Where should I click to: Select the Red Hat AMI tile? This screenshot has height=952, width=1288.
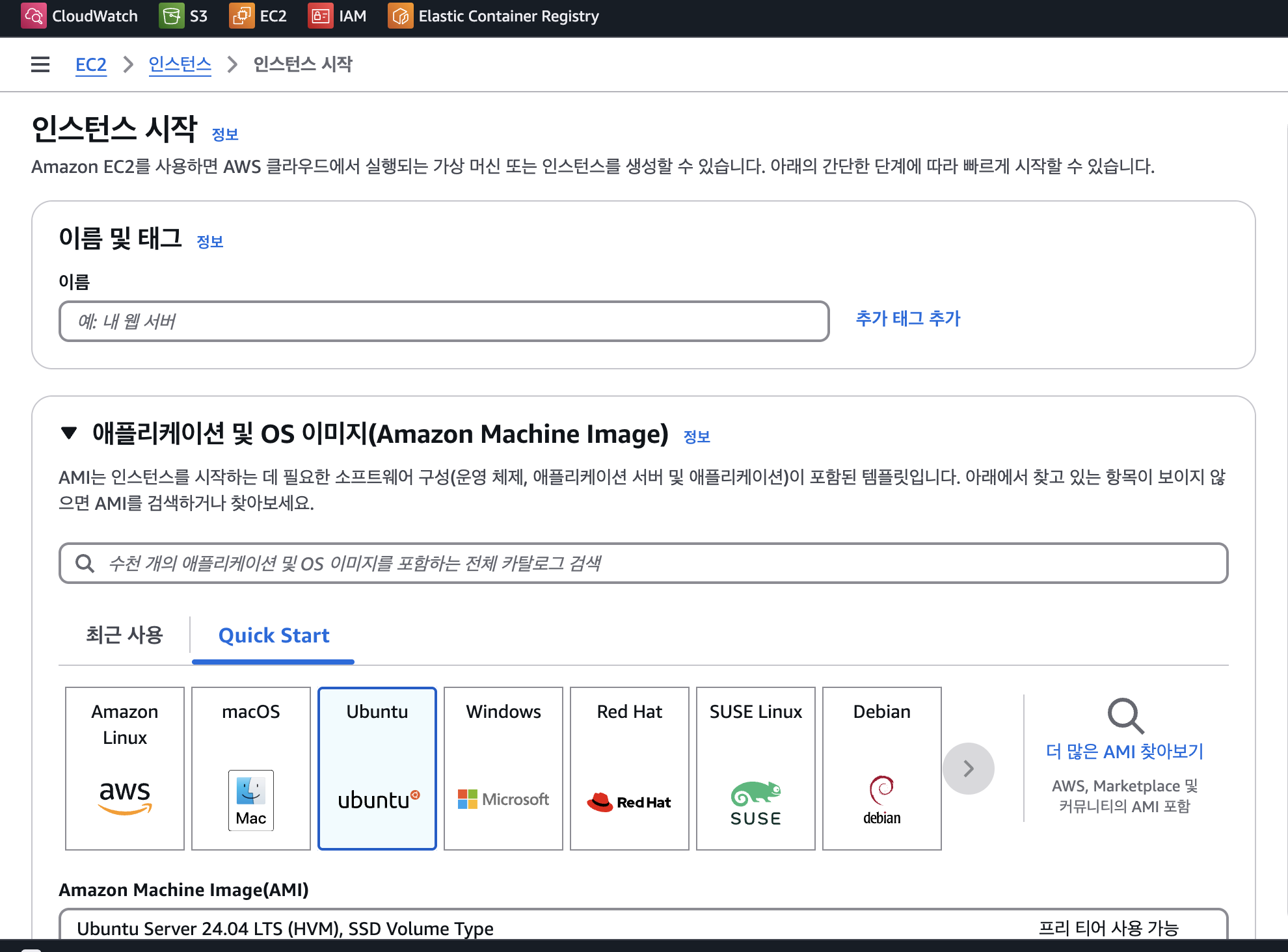click(x=630, y=768)
